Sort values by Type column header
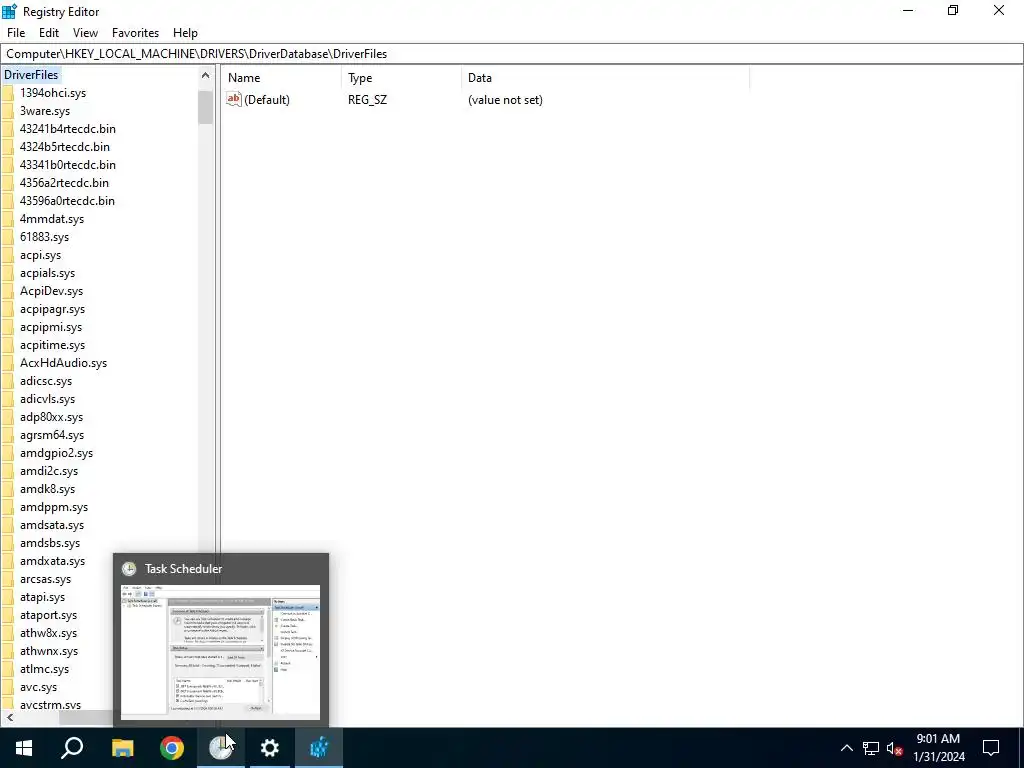The height and width of the screenshot is (768, 1024). (402, 78)
